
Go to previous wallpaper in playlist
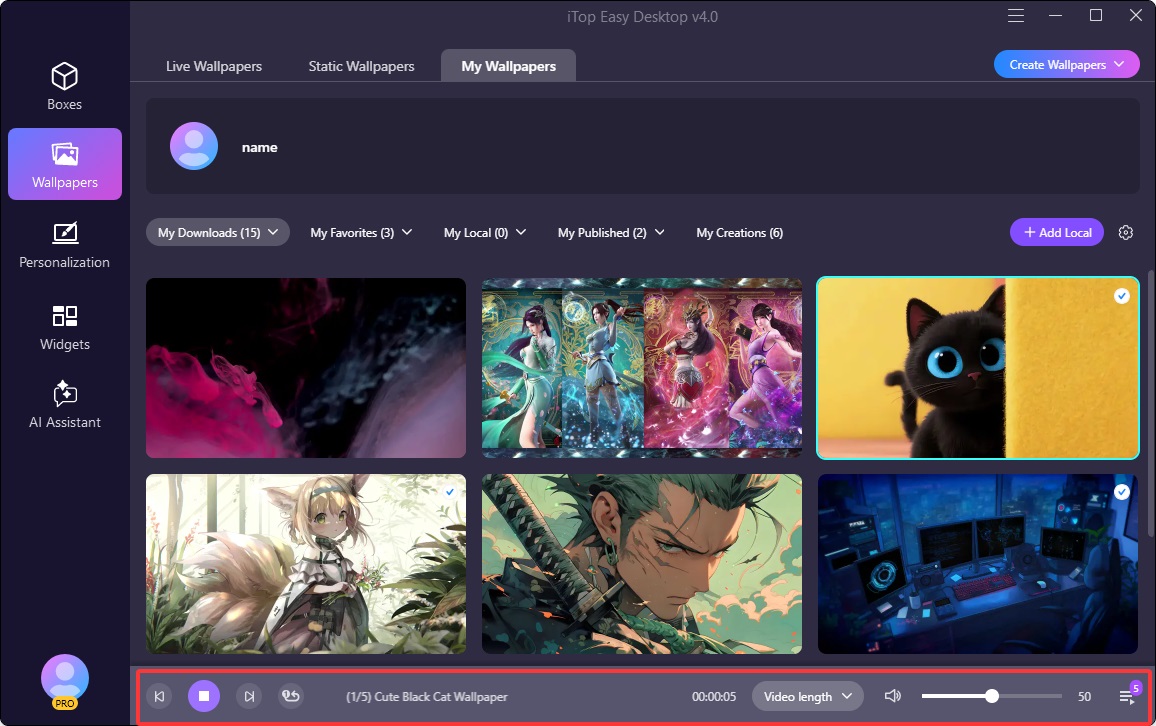(x=159, y=696)
